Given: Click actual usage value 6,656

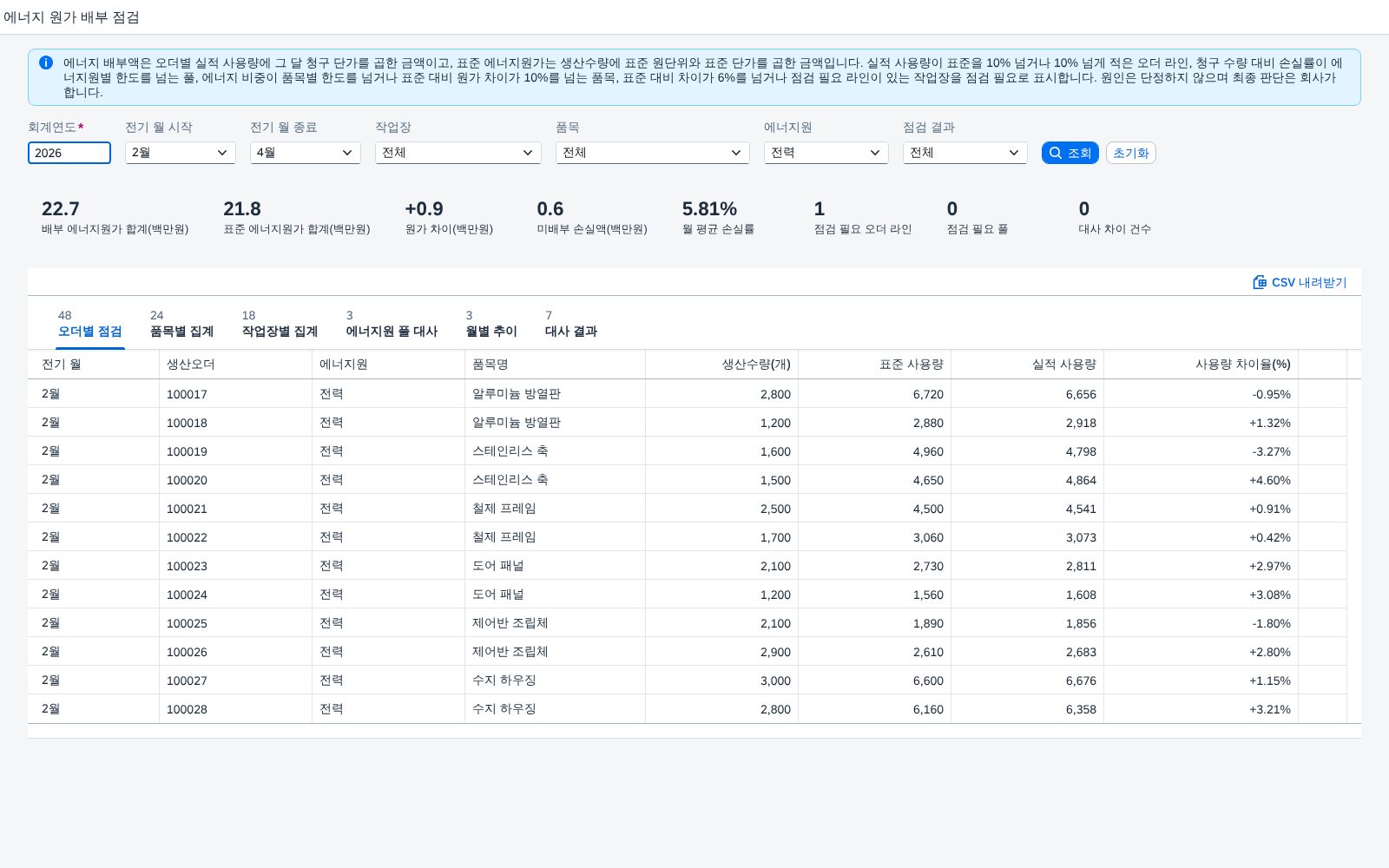Looking at the screenshot, I should [x=1081, y=394].
